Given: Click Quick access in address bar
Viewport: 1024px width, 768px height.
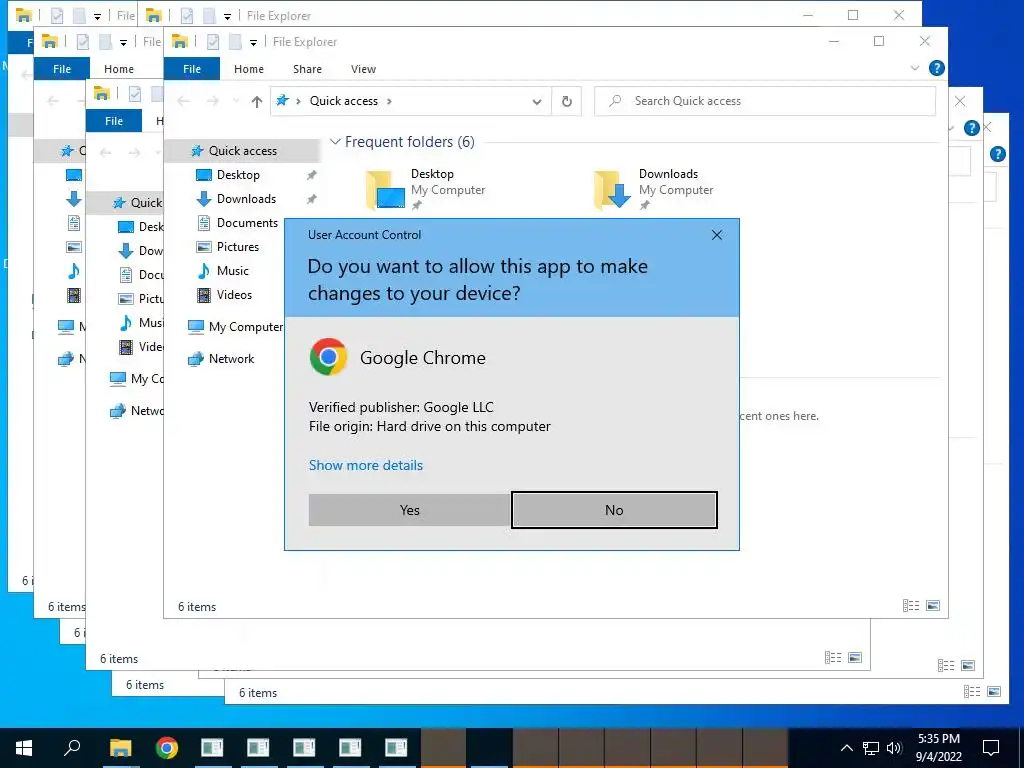Looking at the screenshot, I should point(344,101).
